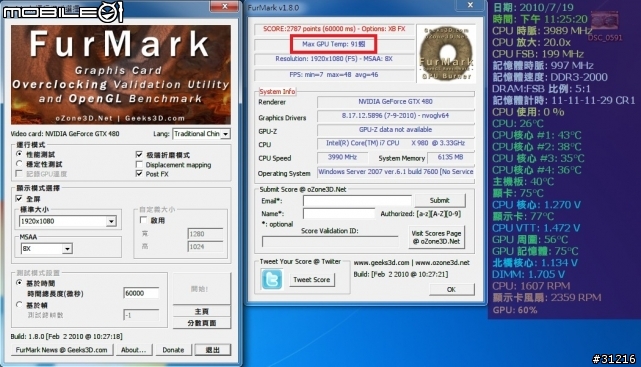Toggle the Post FX checkbox
The width and height of the screenshot is (641, 367).
point(139,174)
